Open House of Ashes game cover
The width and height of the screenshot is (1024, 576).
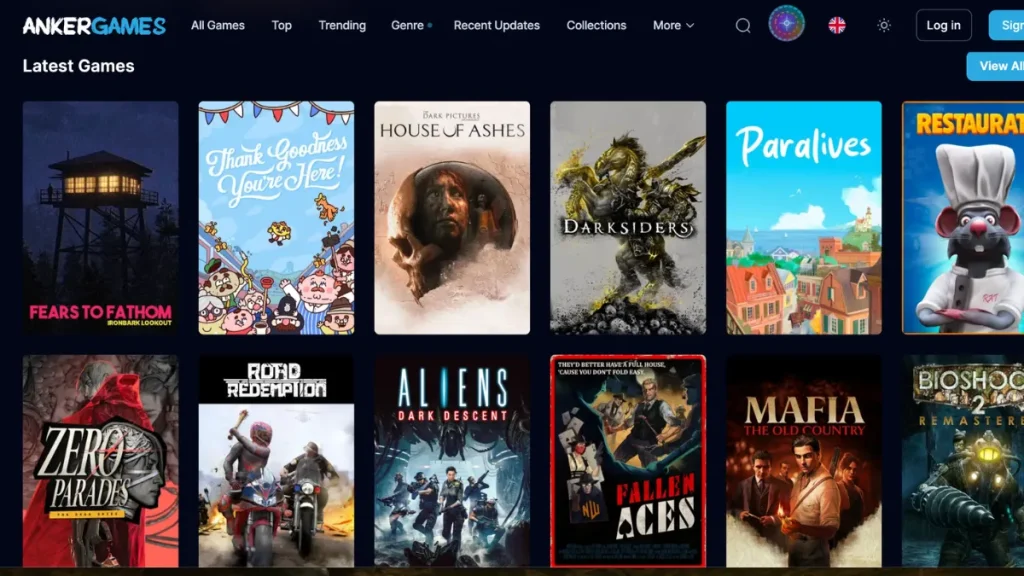click(452, 217)
